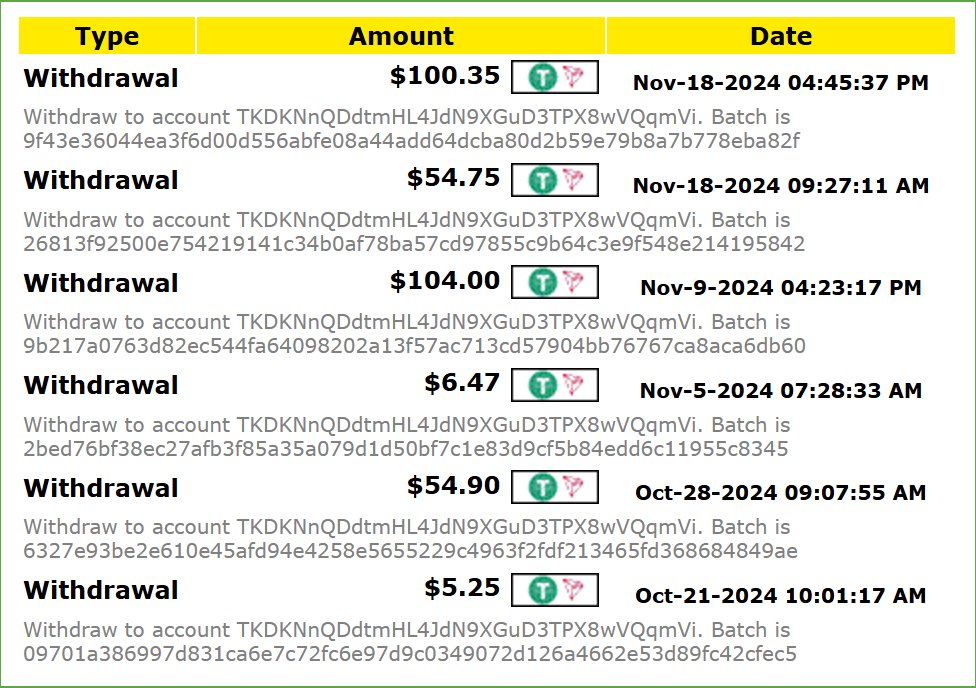Select the $100.35 withdrawal amount
976x688 pixels.
pyautogui.click(x=444, y=76)
